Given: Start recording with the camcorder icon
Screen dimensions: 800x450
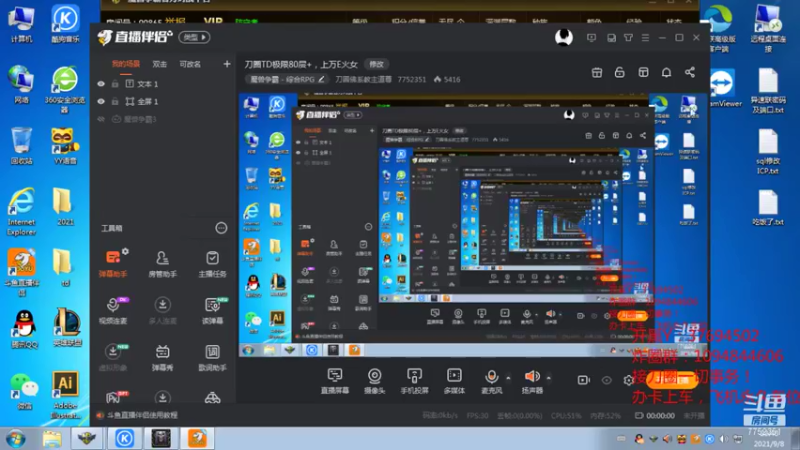Looking at the screenshot, I should (x=583, y=380).
